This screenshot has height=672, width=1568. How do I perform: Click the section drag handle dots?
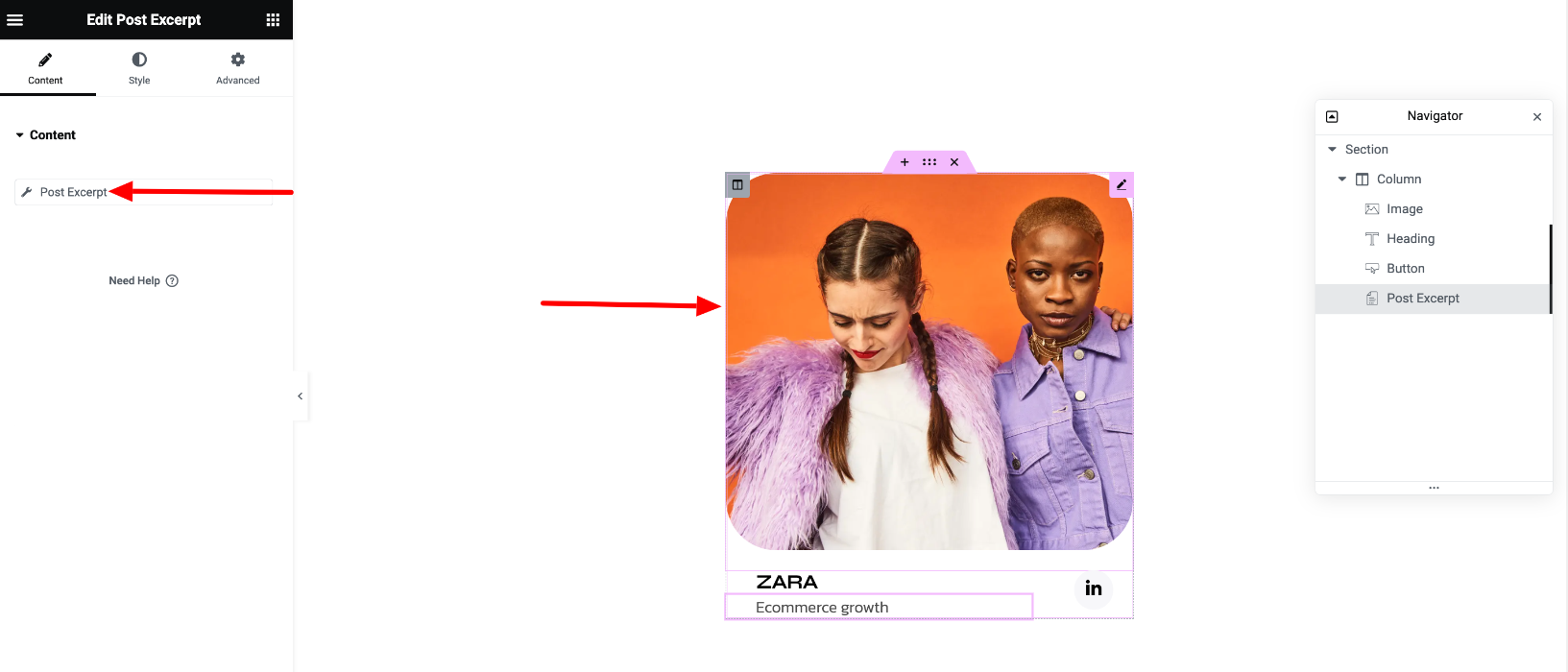[x=929, y=162]
